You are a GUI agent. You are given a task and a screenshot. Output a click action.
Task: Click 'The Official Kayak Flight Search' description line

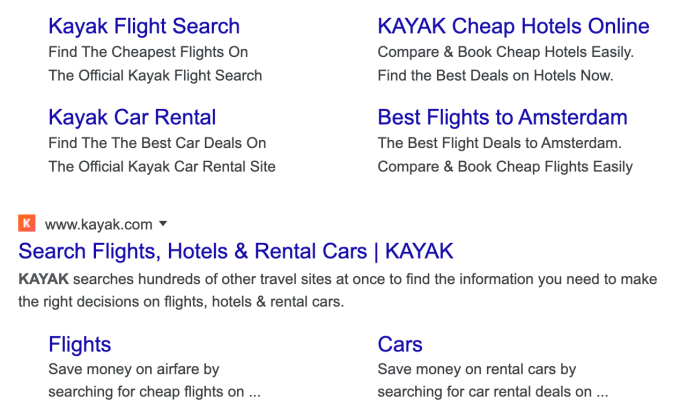tap(155, 75)
